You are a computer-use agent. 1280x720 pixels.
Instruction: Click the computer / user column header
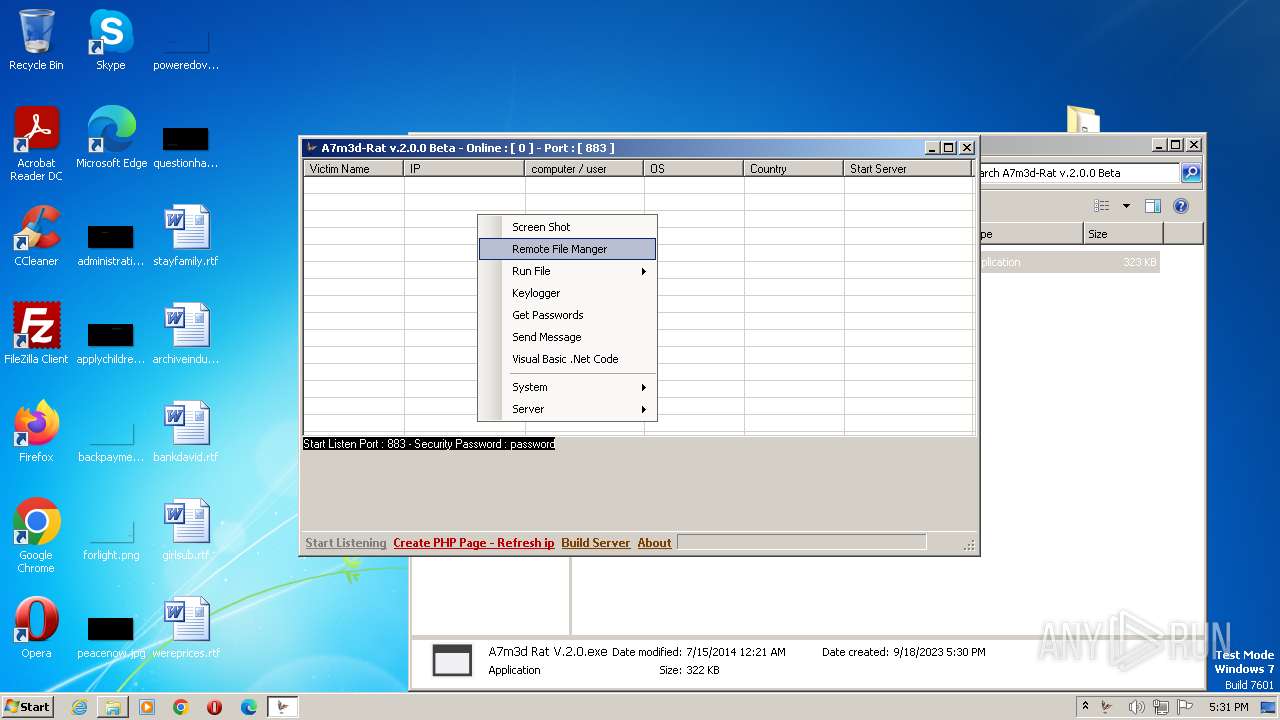point(585,169)
